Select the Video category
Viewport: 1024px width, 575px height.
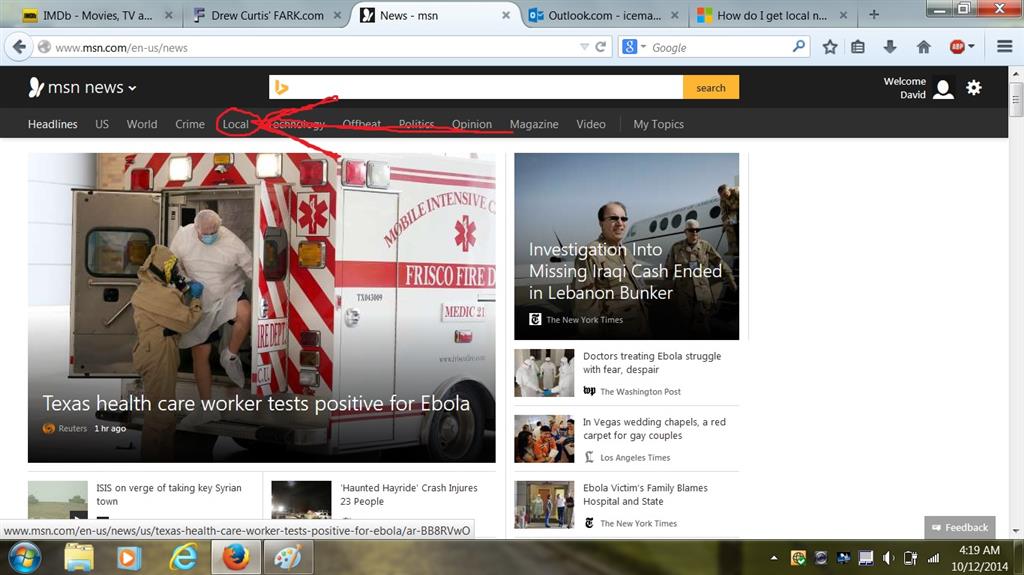(590, 124)
